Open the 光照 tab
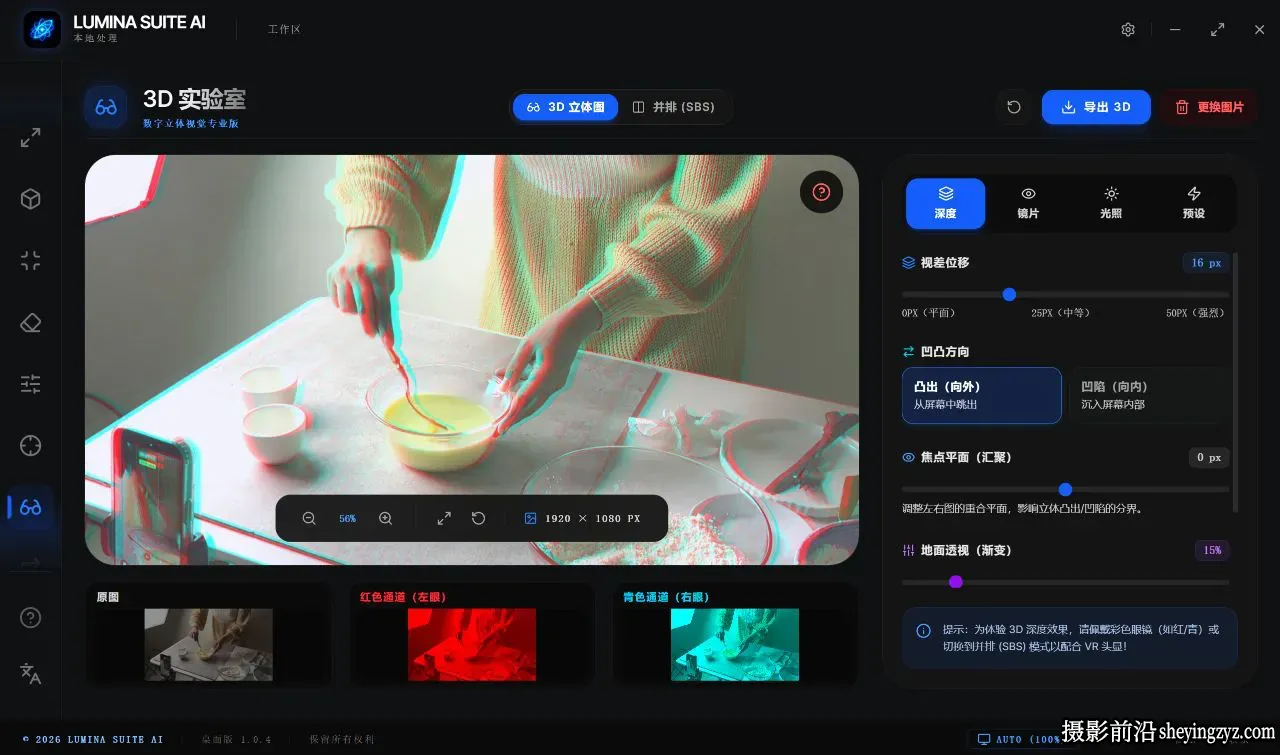 pyautogui.click(x=1111, y=203)
